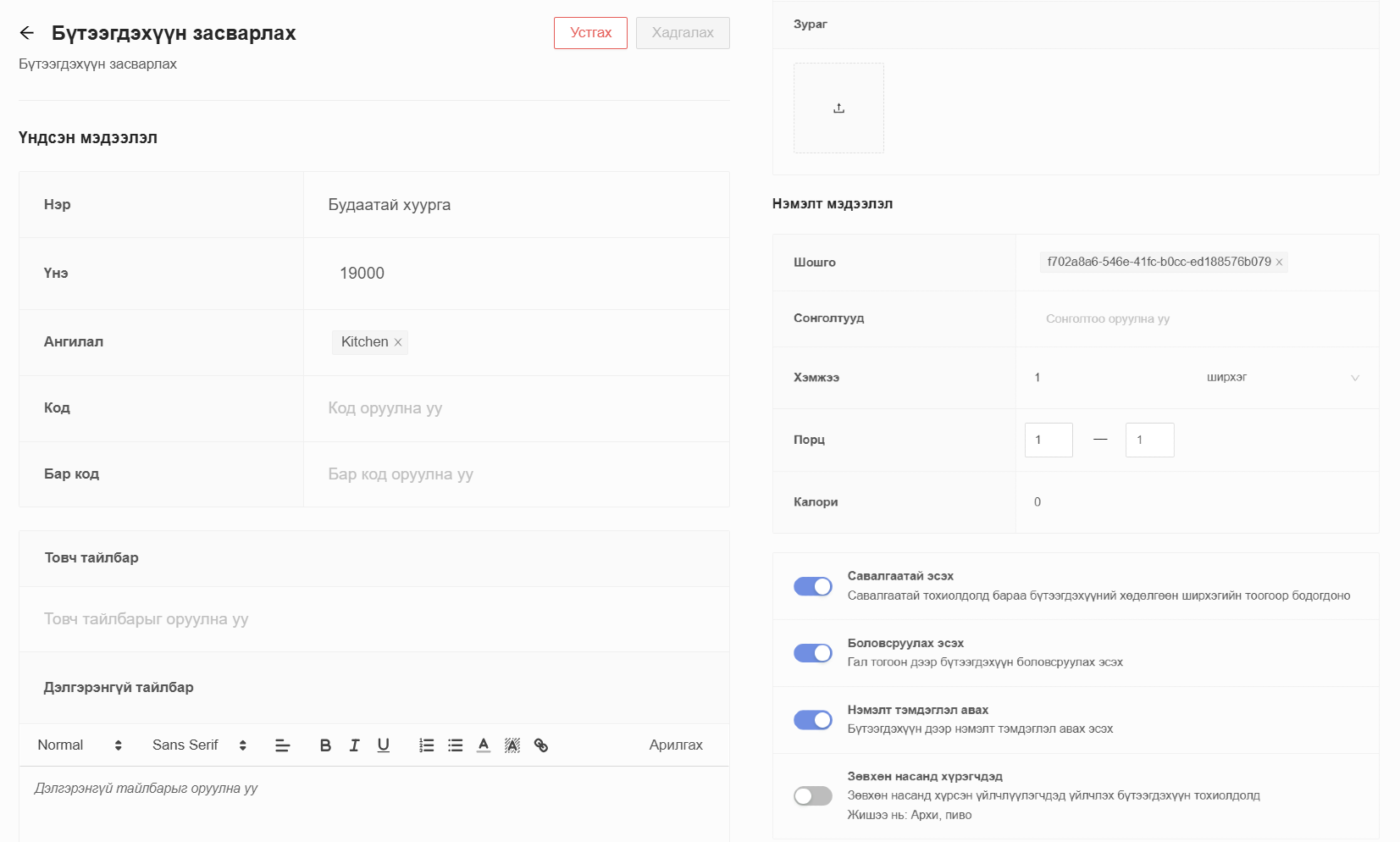
Task: Open the Normal heading size dropdown
Action: pyautogui.click(x=80, y=745)
